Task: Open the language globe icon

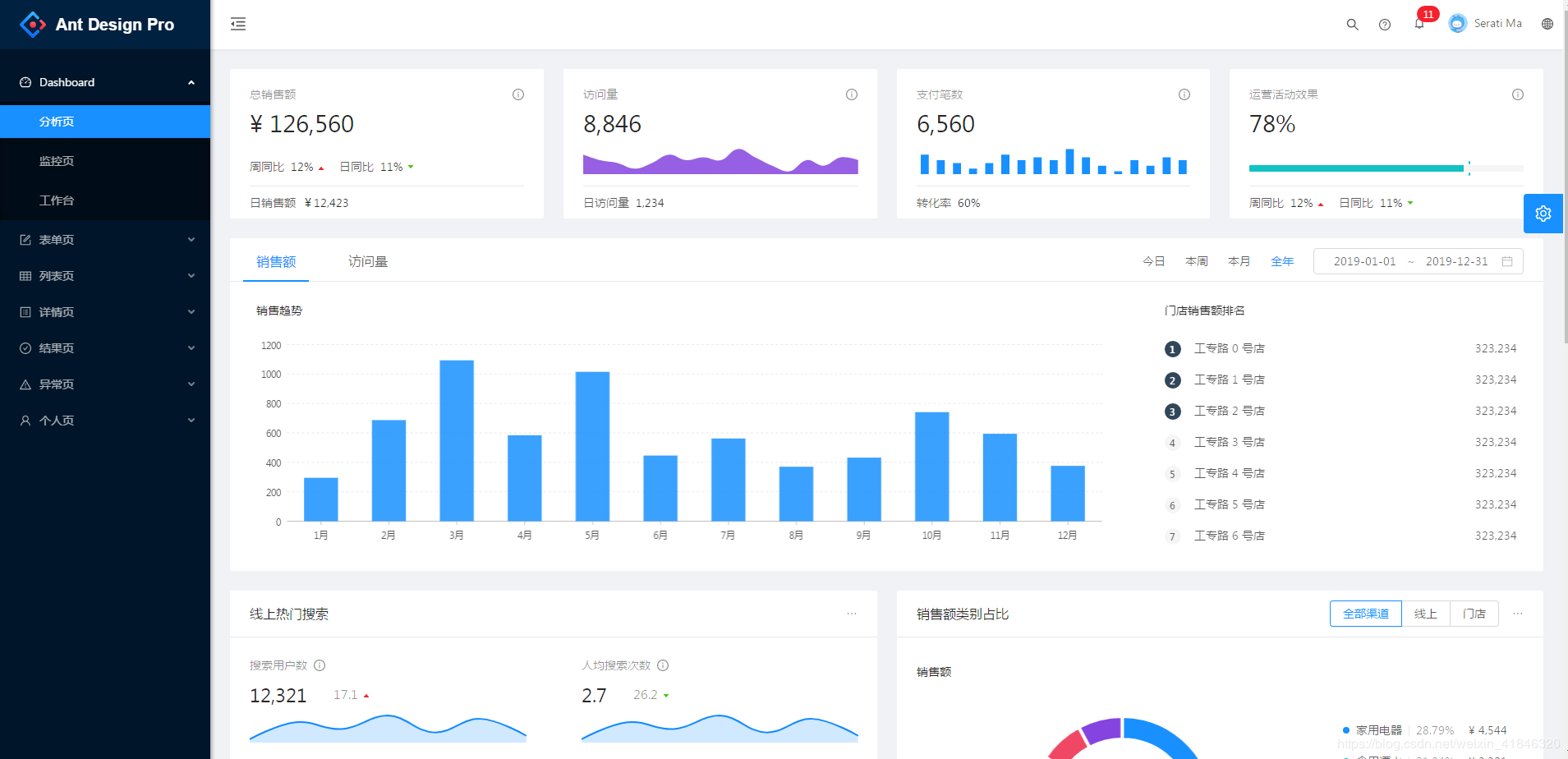Action: 1547,24
